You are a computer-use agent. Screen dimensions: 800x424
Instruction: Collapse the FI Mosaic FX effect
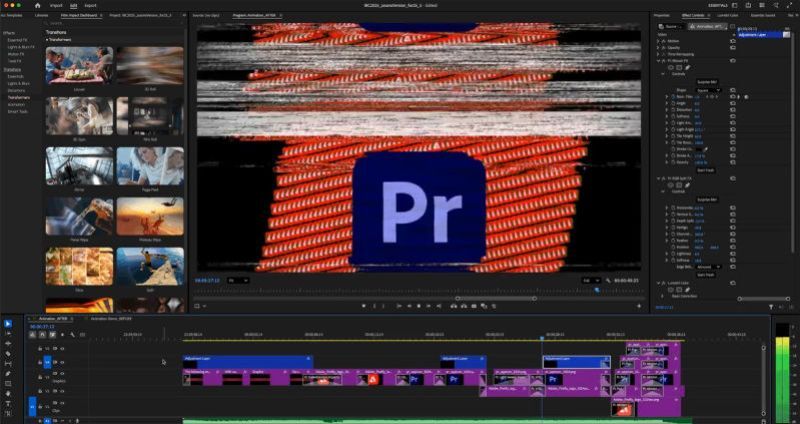(658, 60)
